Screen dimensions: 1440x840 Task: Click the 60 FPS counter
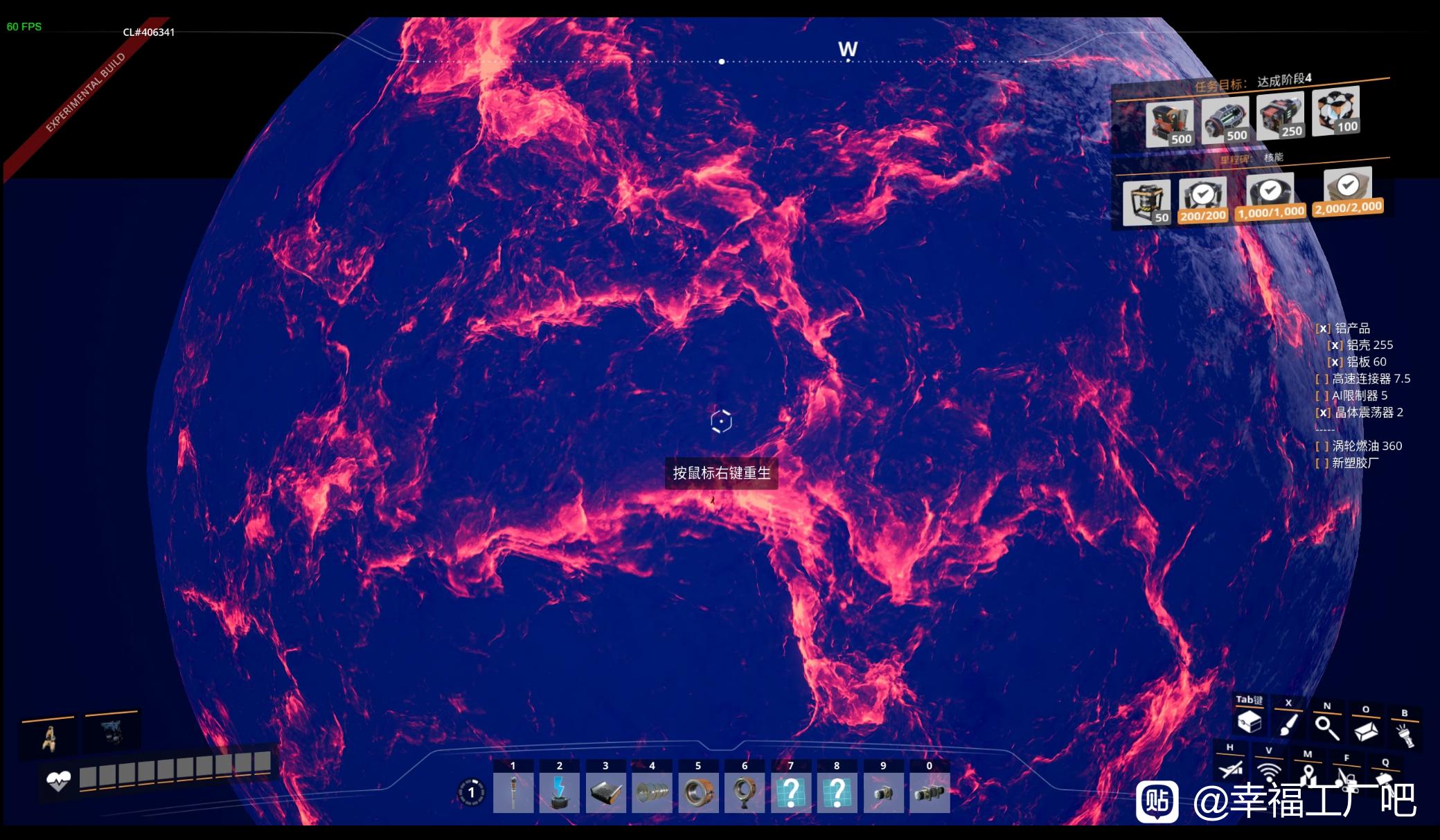24,26
